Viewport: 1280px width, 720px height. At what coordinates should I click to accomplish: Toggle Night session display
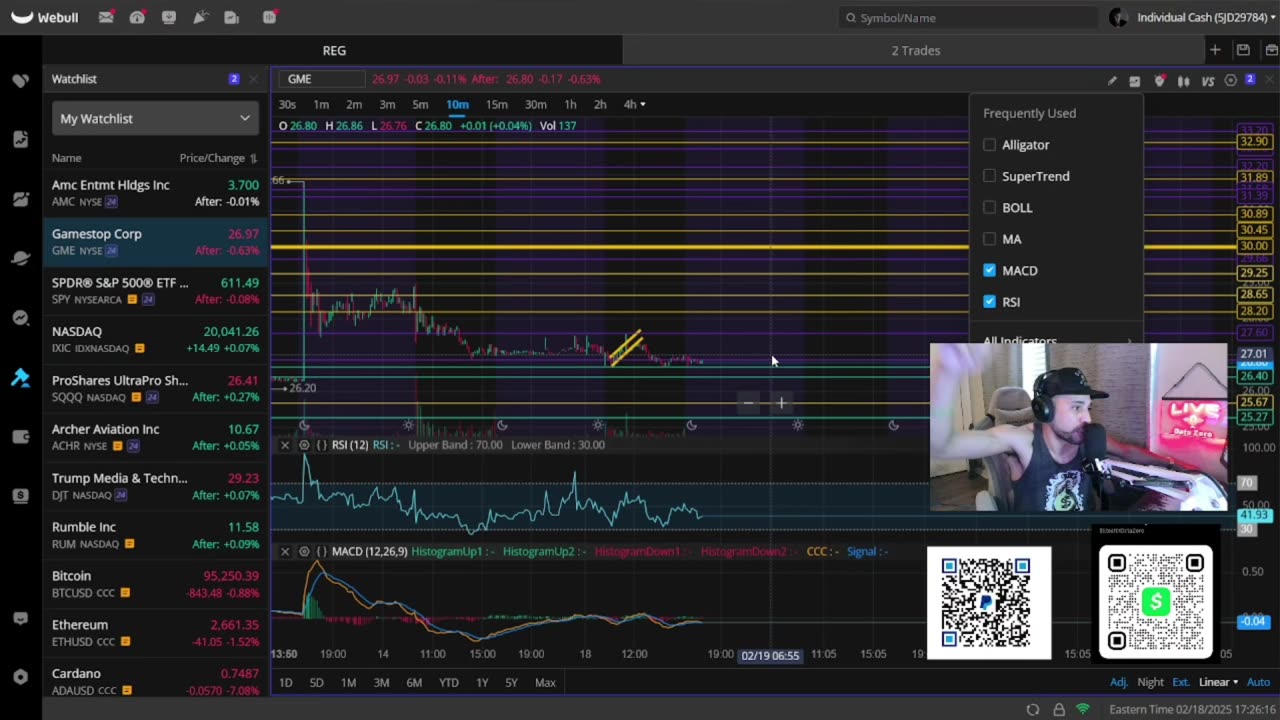tap(1150, 682)
